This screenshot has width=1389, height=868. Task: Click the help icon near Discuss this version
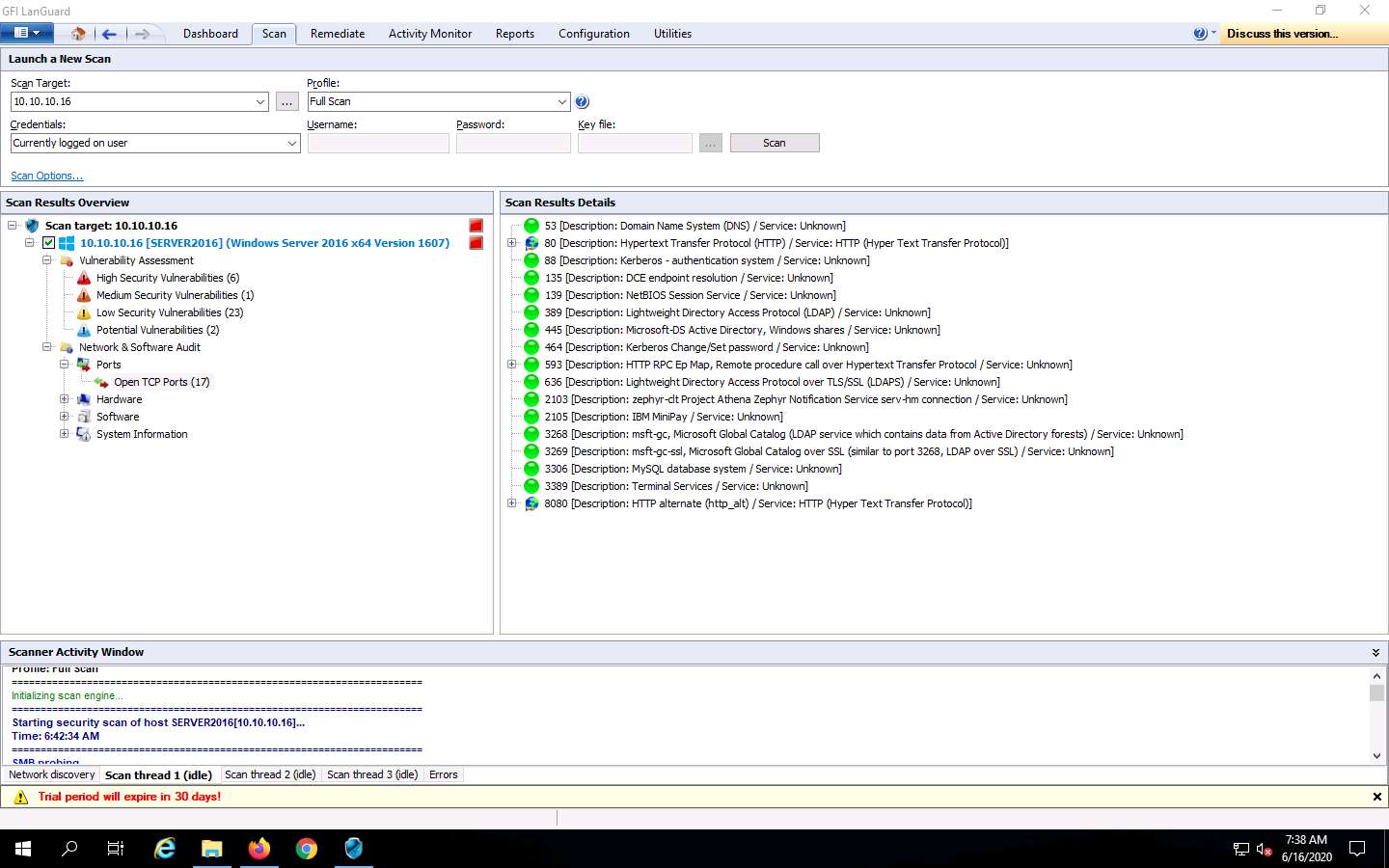click(x=1200, y=34)
